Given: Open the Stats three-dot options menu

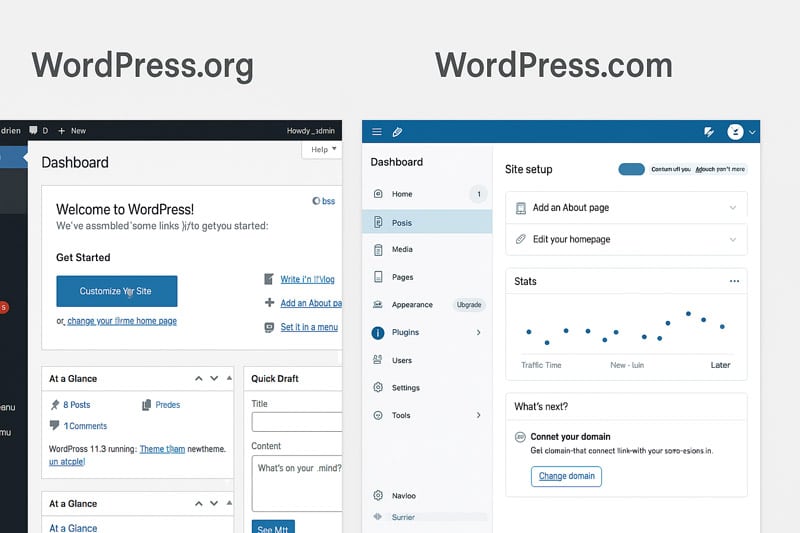Looking at the screenshot, I should [x=734, y=281].
